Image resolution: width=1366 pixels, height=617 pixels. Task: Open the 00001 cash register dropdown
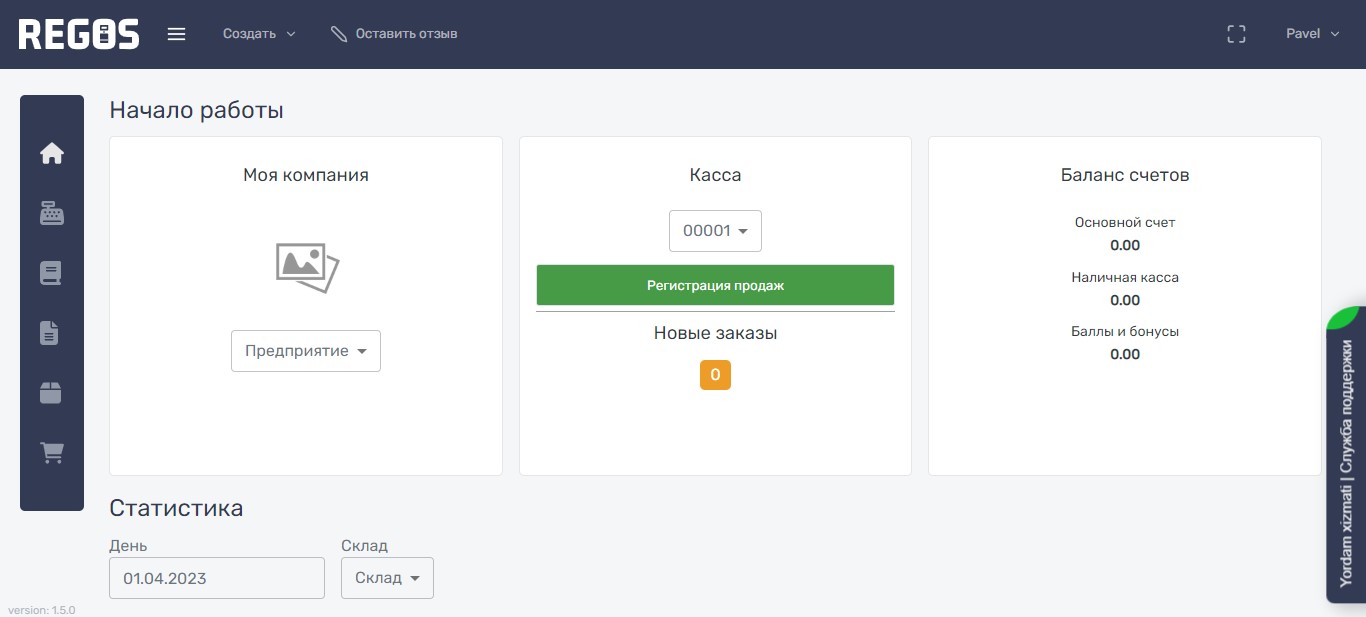715,231
